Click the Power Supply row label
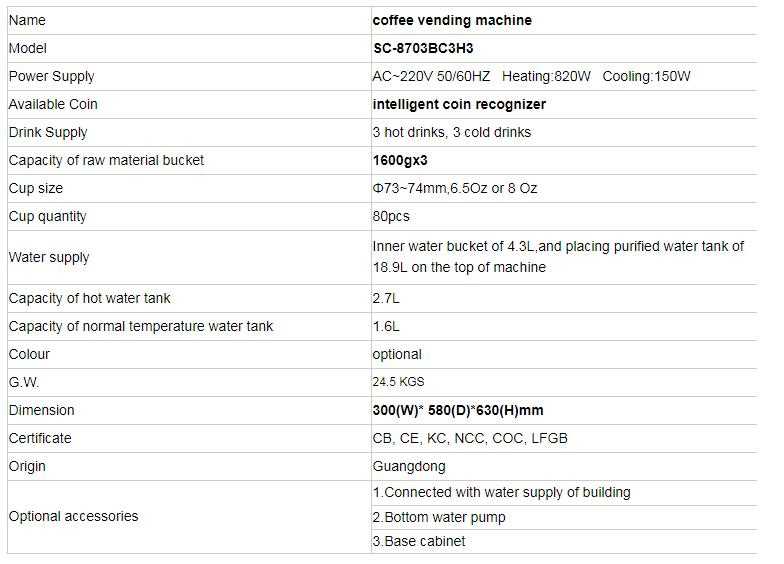This screenshot has width=784, height=564. point(51,76)
